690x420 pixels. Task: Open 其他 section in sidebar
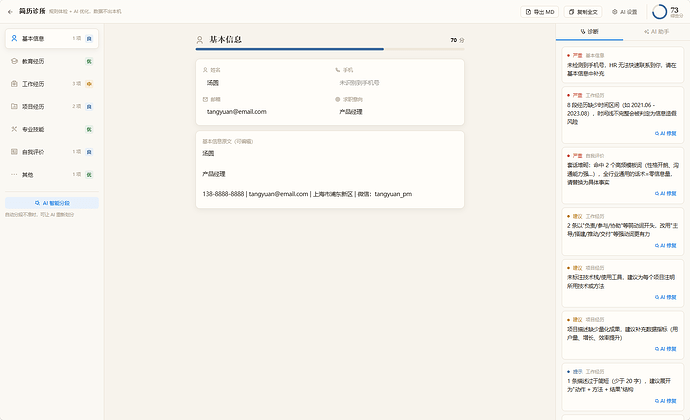coord(52,175)
